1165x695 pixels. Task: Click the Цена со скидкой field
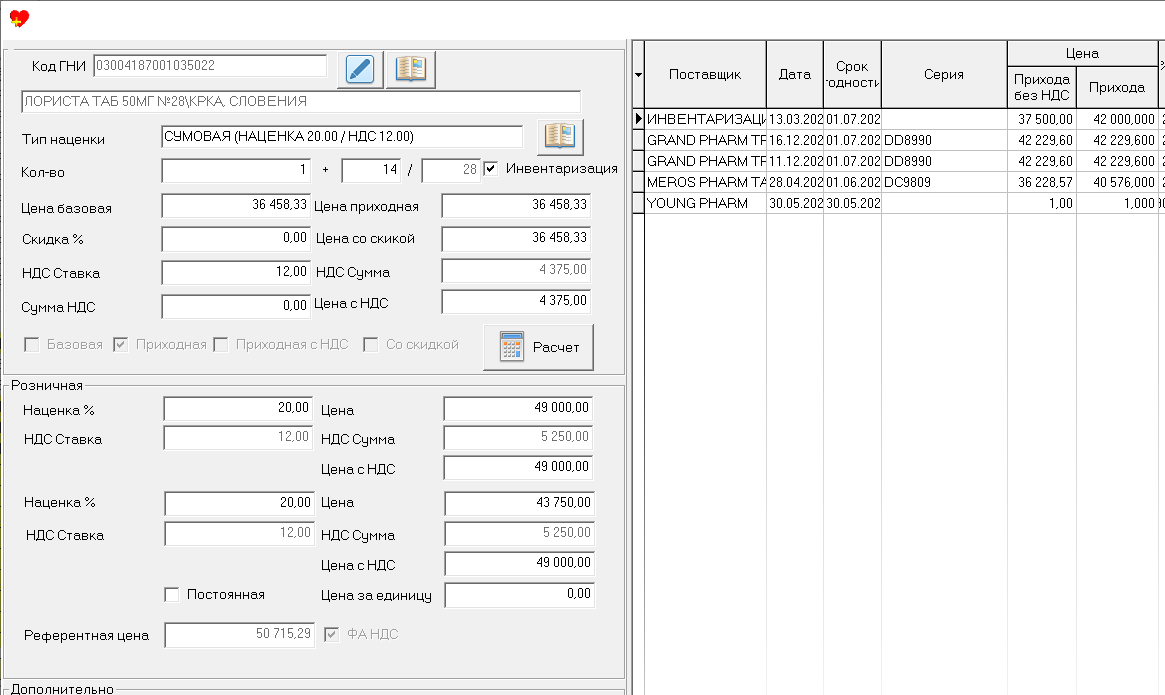tap(516, 239)
